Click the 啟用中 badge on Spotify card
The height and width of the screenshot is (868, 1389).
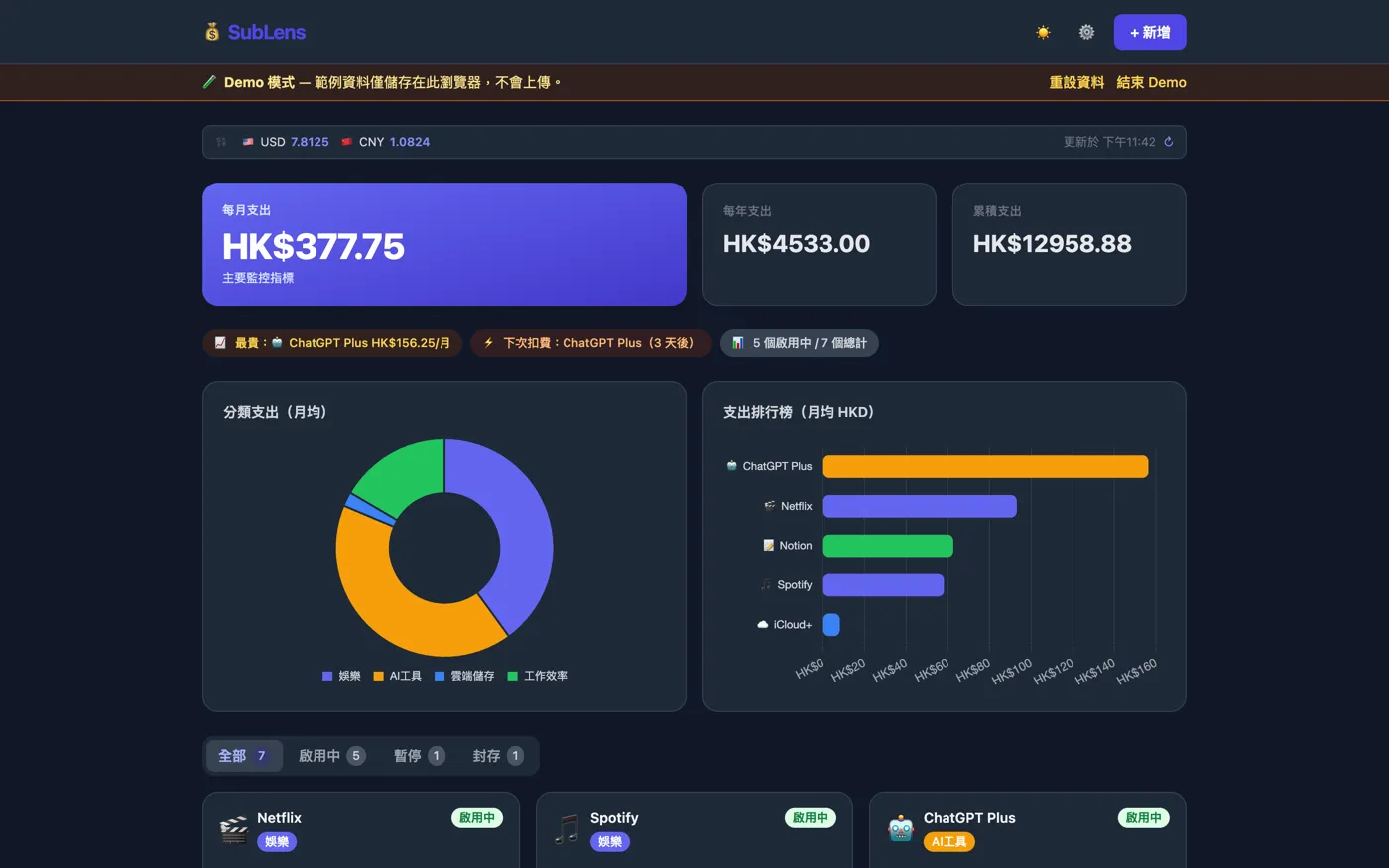point(811,818)
